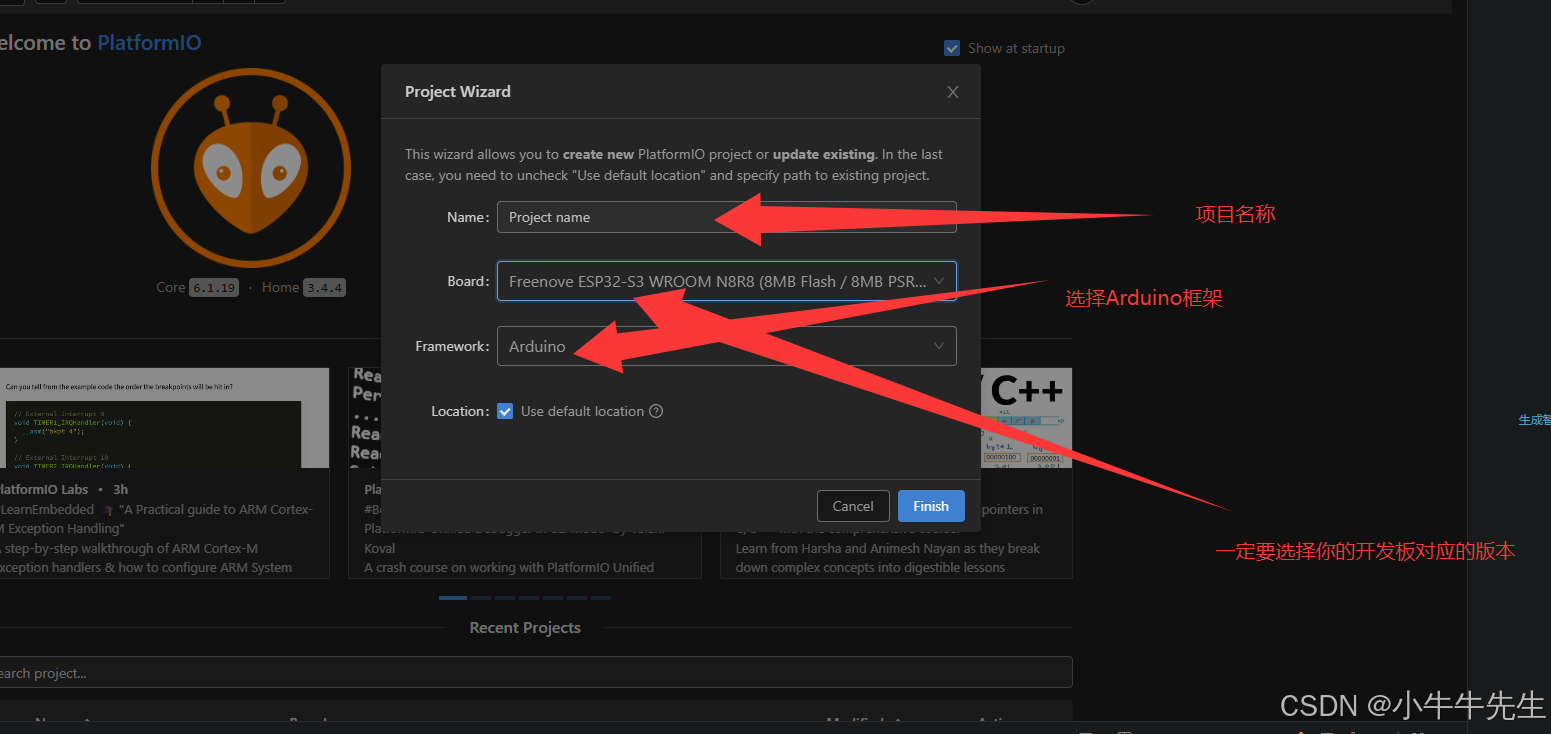Open the Board dropdown arrow
This screenshot has width=1551, height=734.
[x=938, y=281]
